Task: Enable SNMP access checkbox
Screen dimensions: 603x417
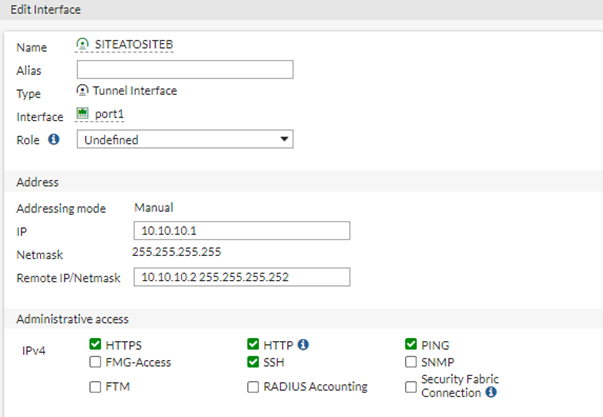Action: pyautogui.click(x=411, y=361)
